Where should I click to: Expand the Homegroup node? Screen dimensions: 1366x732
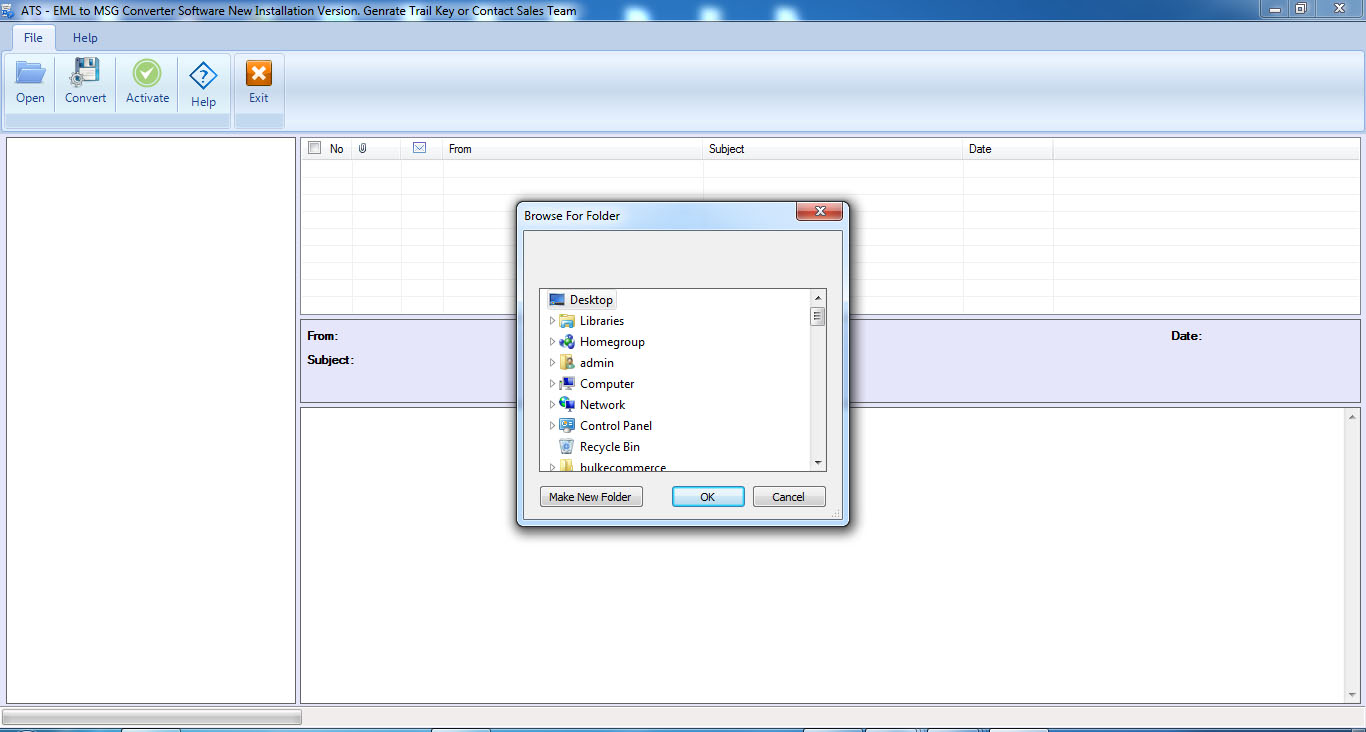(552, 342)
